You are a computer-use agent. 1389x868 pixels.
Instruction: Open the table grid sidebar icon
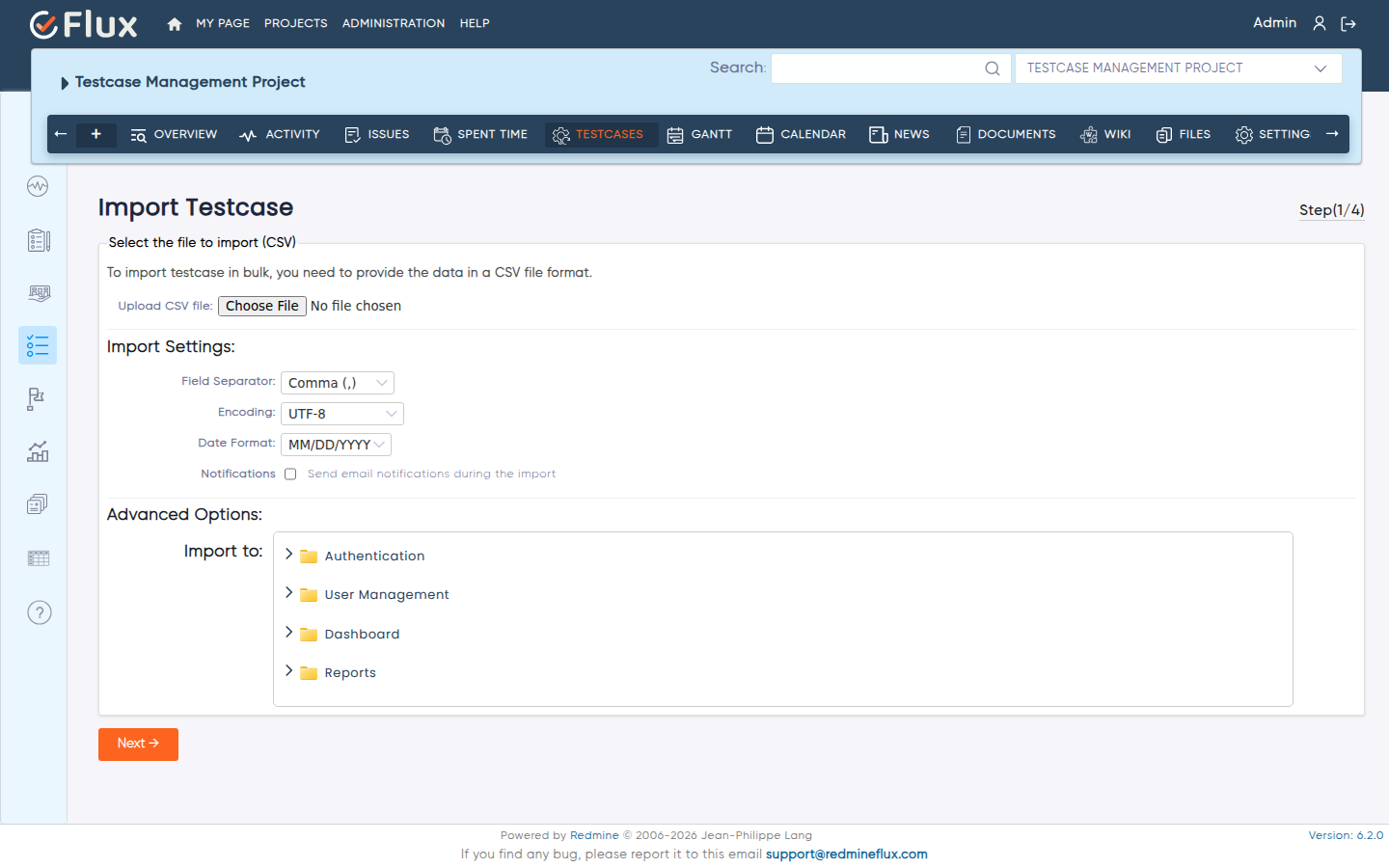(39, 558)
